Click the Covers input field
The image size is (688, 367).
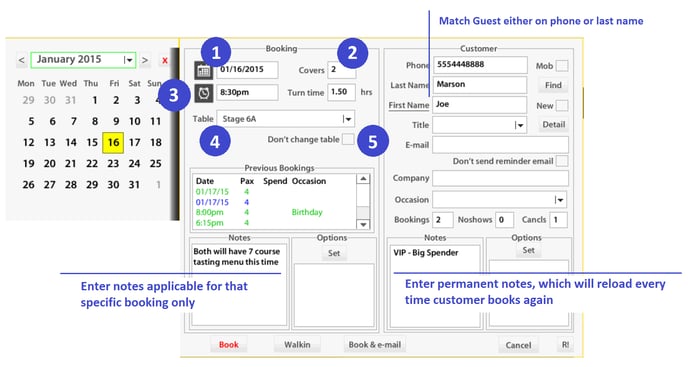[341, 70]
